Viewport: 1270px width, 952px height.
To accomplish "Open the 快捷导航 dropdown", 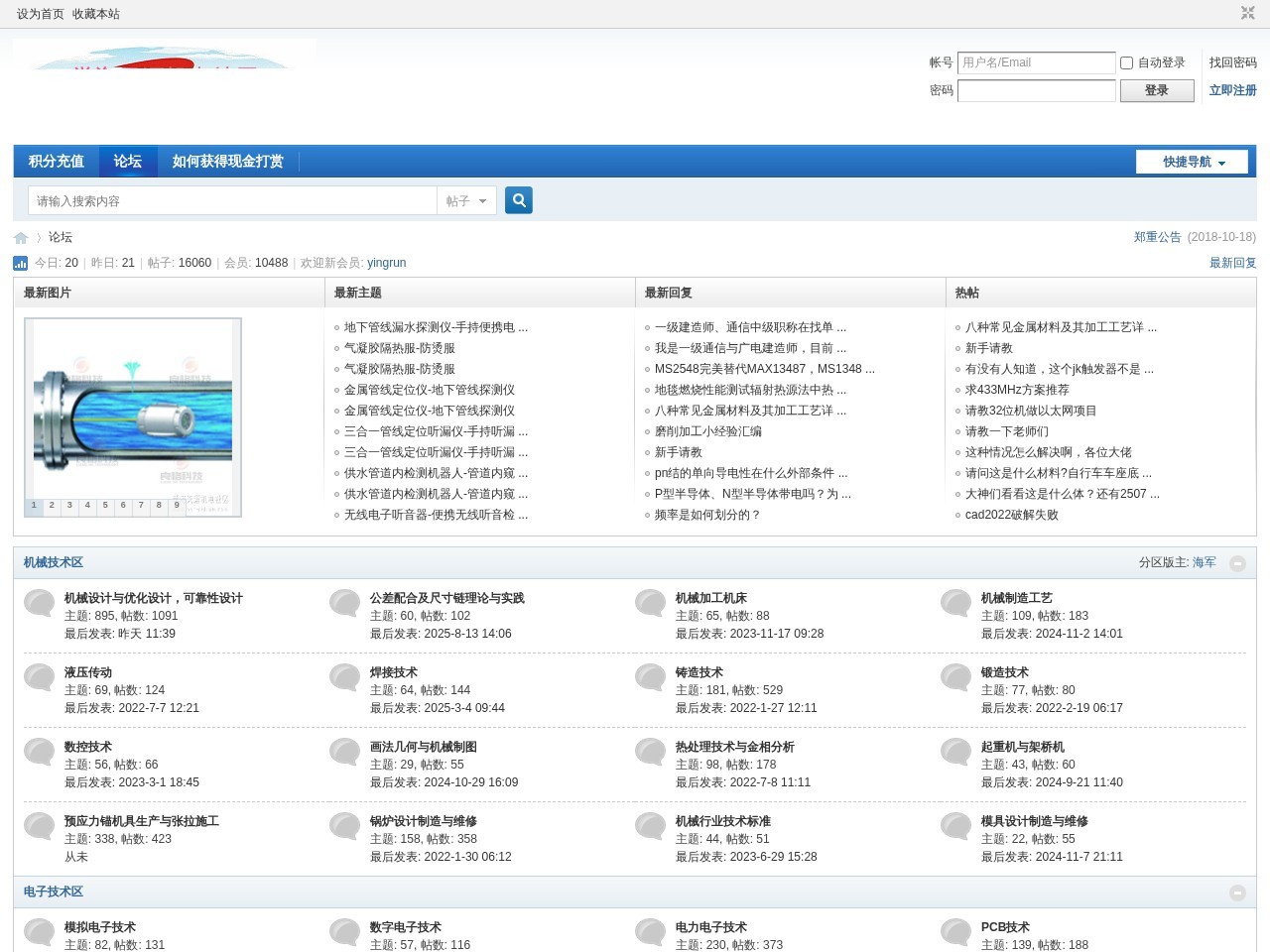I will pyautogui.click(x=1192, y=162).
